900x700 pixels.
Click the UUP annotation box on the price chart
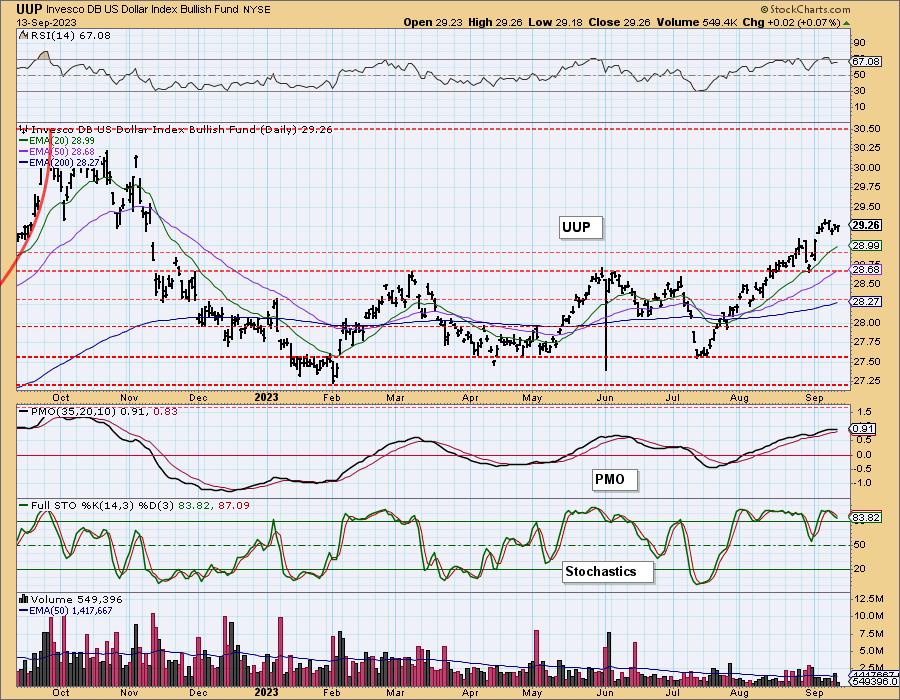point(581,228)
